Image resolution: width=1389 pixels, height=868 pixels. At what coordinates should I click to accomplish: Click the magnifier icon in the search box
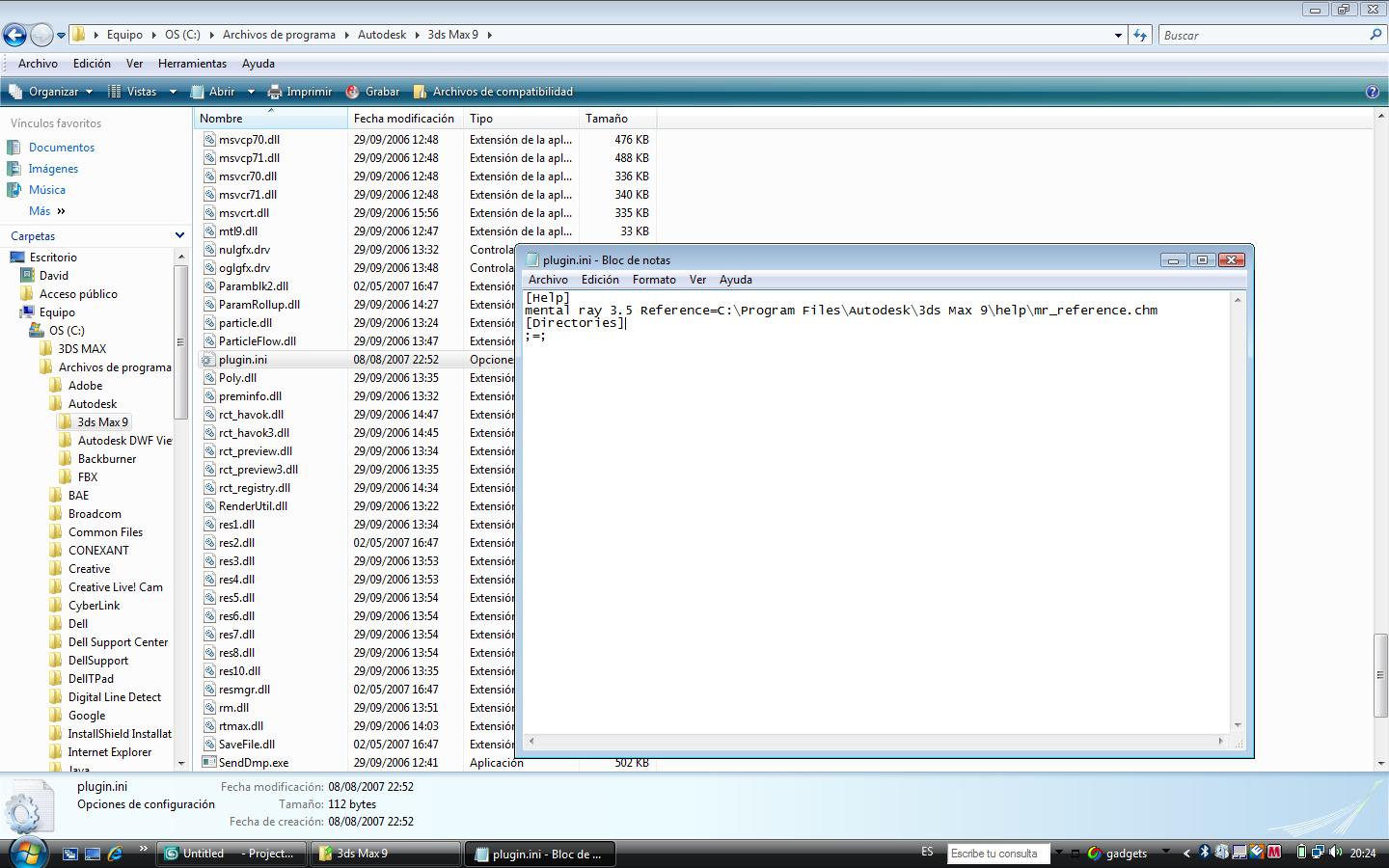[x=1375, y=35]
